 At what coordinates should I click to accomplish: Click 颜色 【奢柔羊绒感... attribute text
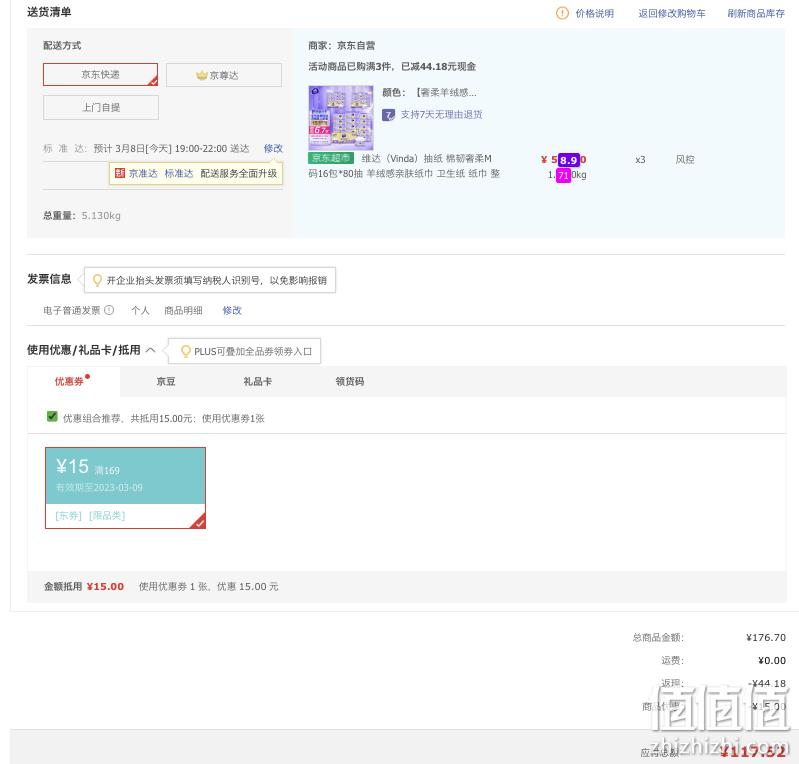pos(430,92)
